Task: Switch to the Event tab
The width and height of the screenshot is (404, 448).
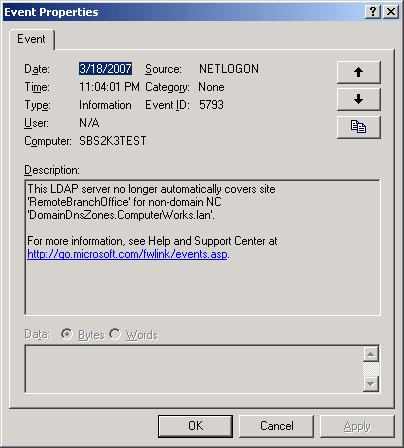Action: point(31,39)
